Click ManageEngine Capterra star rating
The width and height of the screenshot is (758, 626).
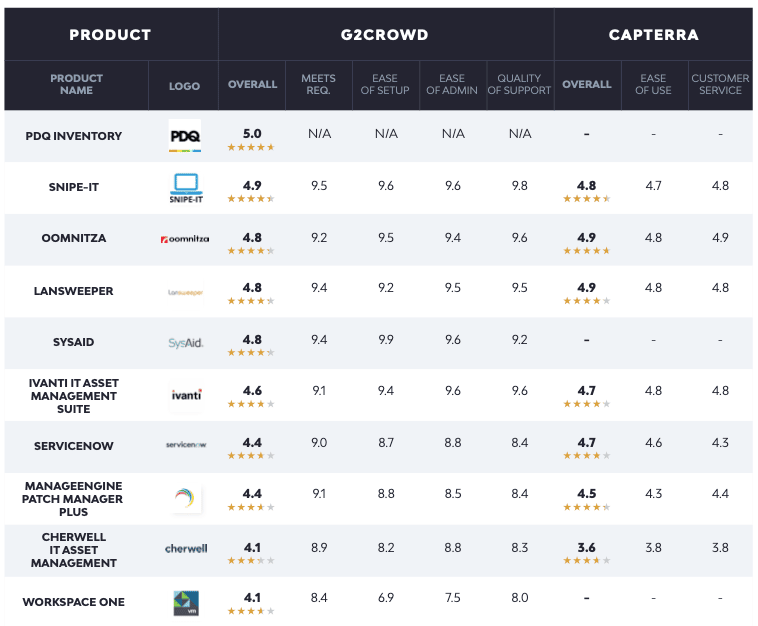coord(586,507)
